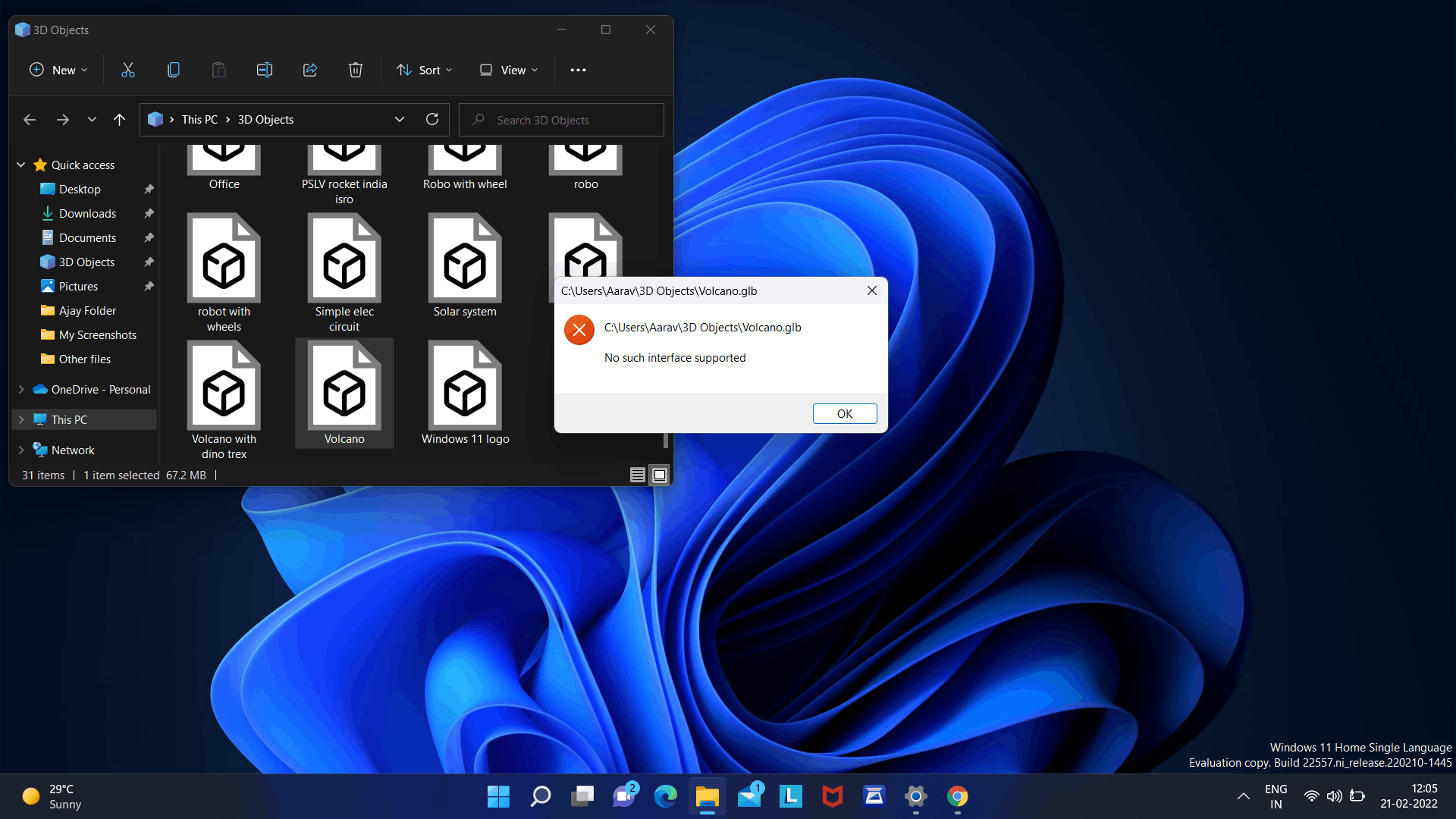Switch to large thumbnails view
Screen dimensions: 1456x819
[660, 475]
